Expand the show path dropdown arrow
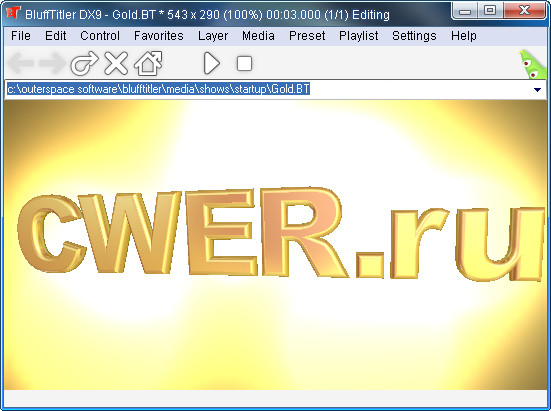 (537, 90)
